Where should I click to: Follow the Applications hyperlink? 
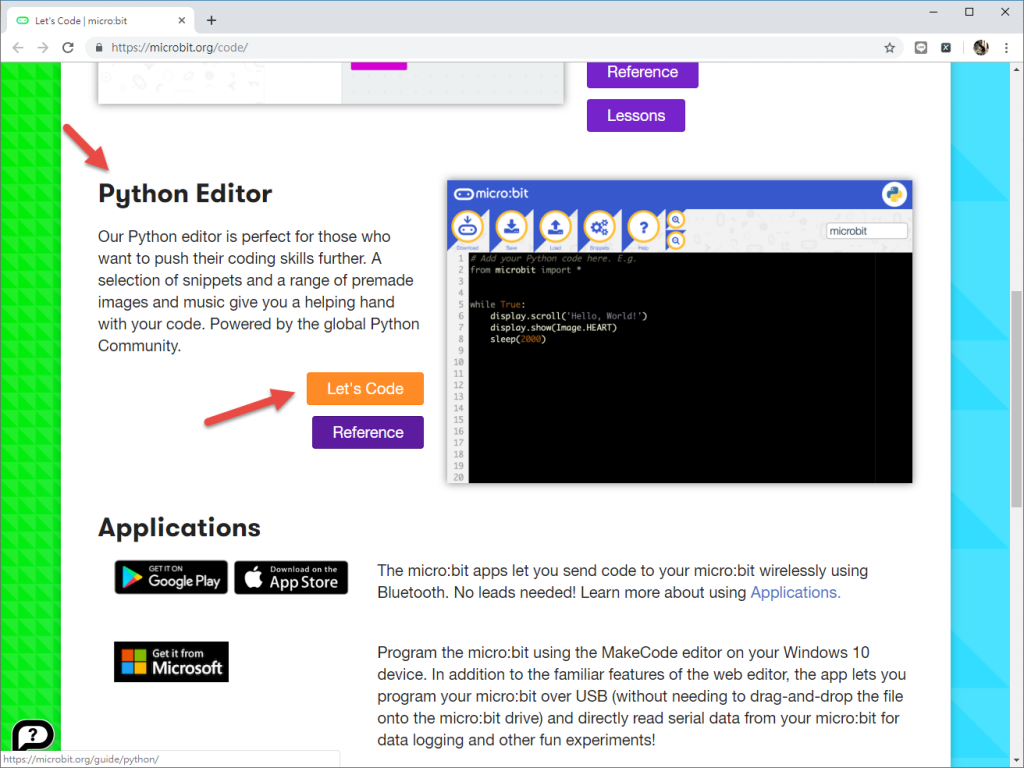(x=795, y=592)
